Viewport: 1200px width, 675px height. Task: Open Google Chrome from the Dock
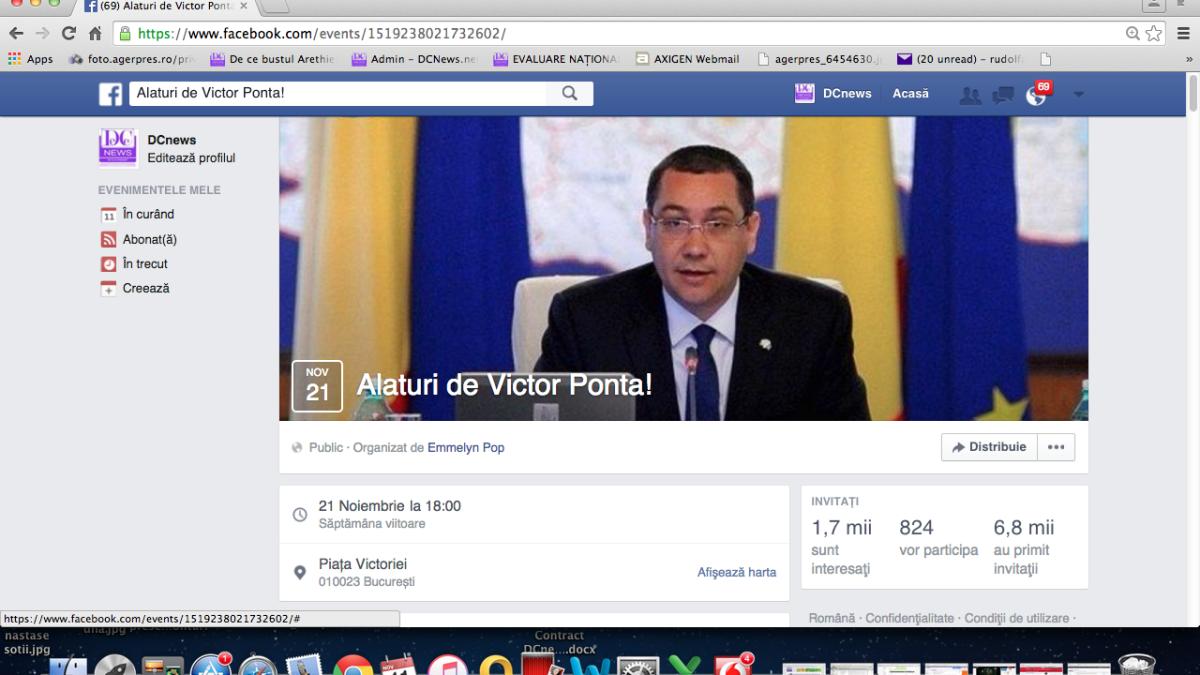353,664
